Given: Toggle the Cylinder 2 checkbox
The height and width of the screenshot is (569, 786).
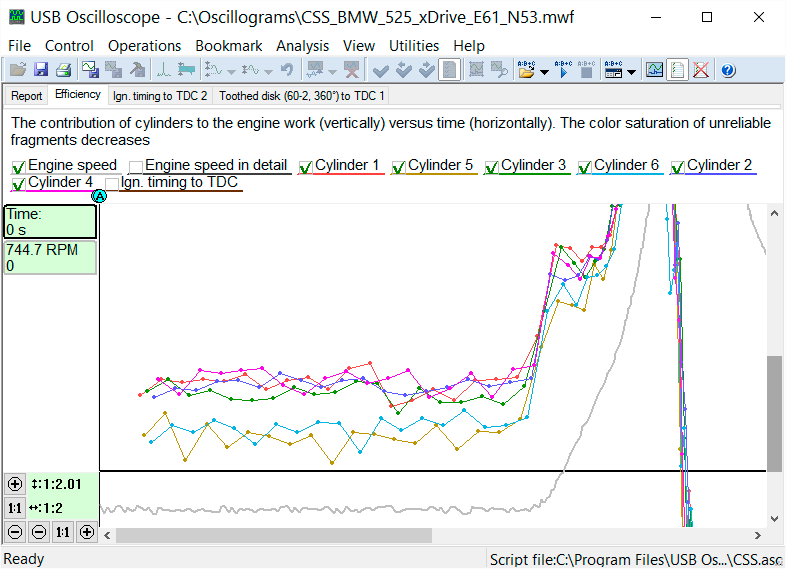Looking at the screenshot, I should (677, 167).
